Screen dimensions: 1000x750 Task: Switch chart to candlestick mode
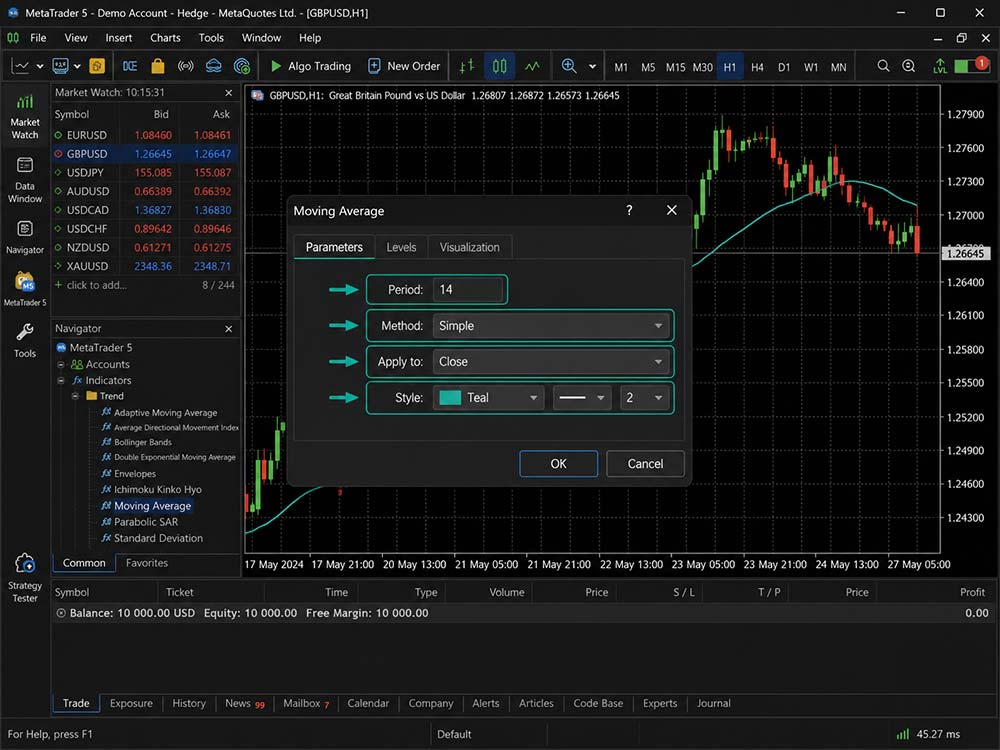pyautogui.click(x=499, y=66)
